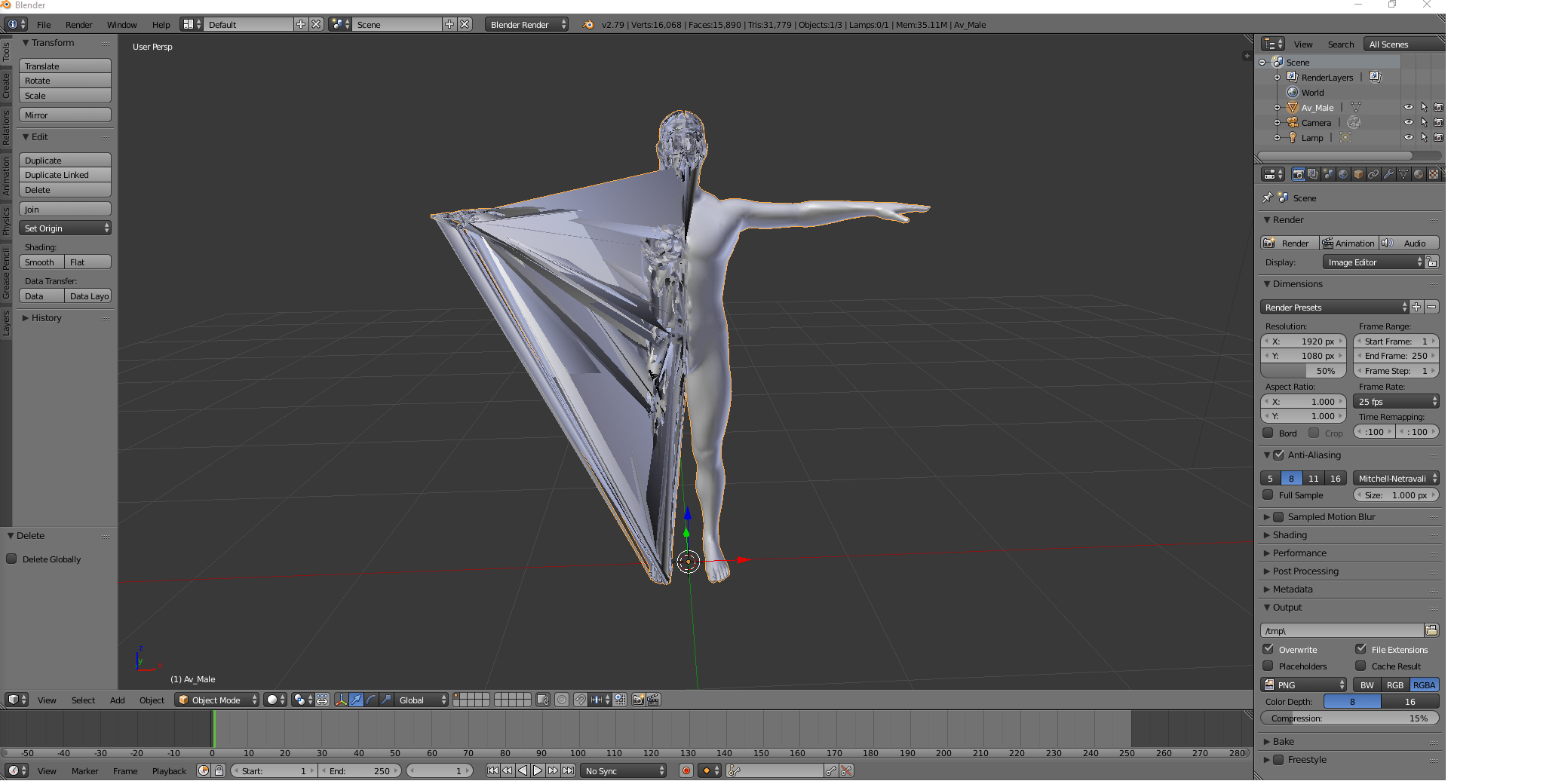Toggle the preview range clock icon in timeline
The width and height of the screenshot is (1543, 784).
click(x=203, y=770)
